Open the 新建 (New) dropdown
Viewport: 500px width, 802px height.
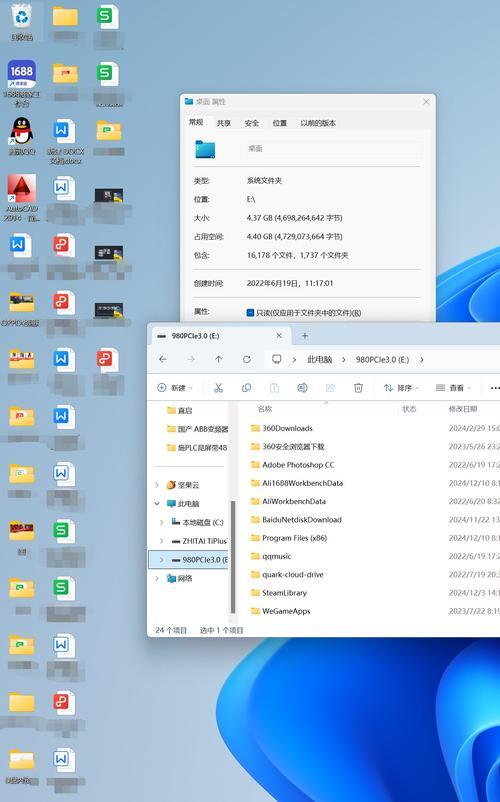[175, 388]
